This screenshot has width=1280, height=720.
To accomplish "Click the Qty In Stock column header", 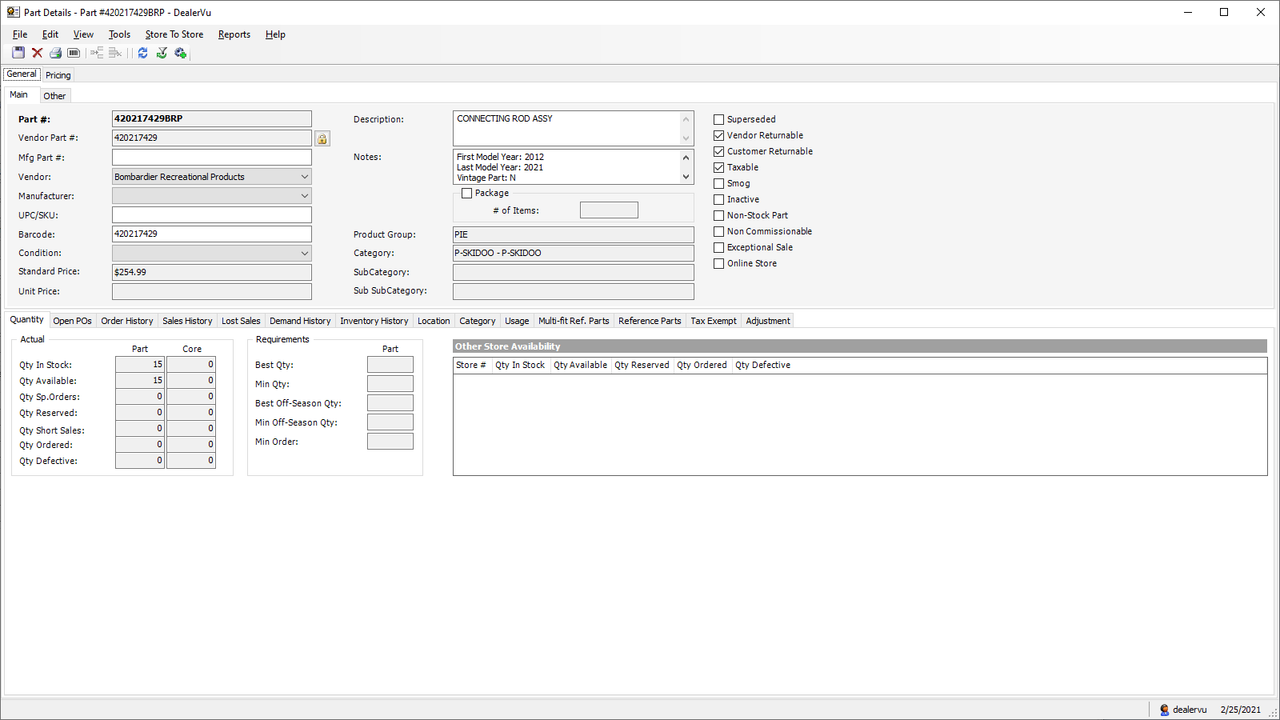I will coord(521,366).
